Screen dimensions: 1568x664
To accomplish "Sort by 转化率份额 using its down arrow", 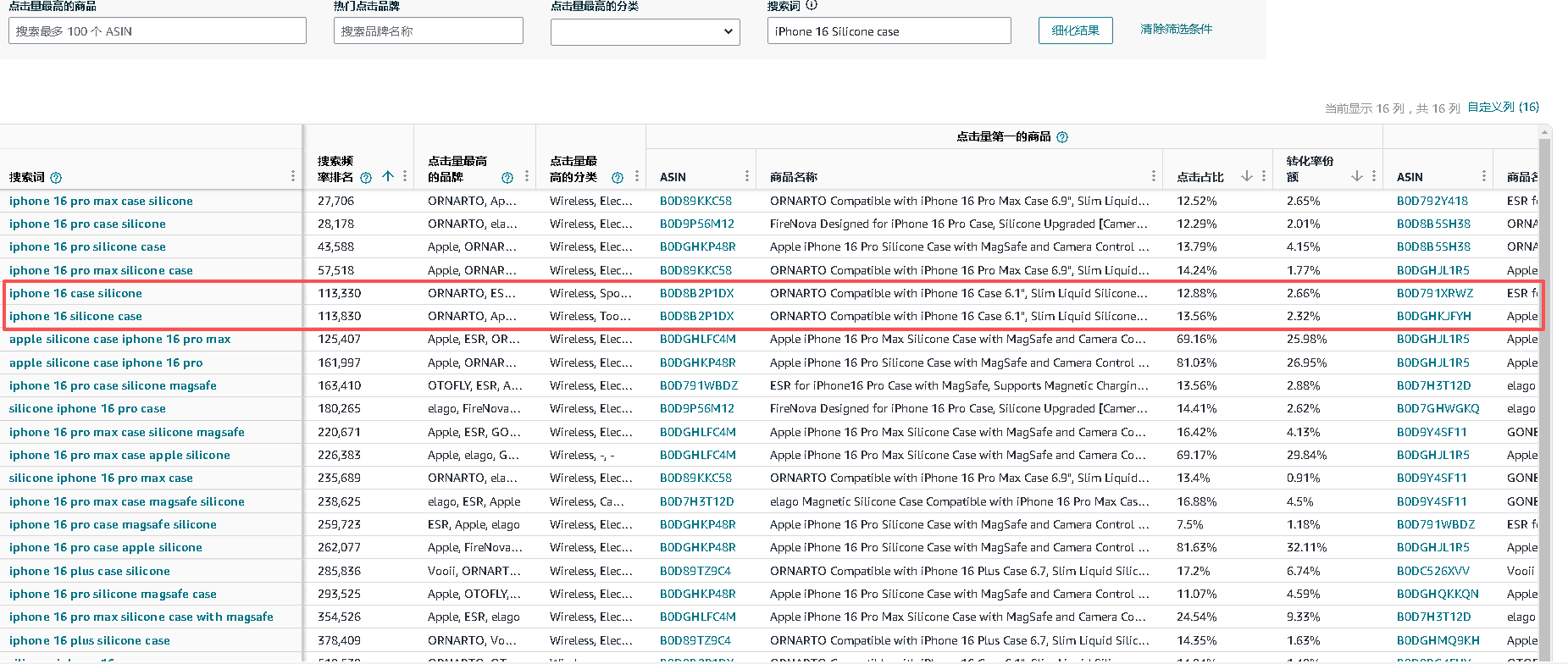I will [x=1357, y=176].
